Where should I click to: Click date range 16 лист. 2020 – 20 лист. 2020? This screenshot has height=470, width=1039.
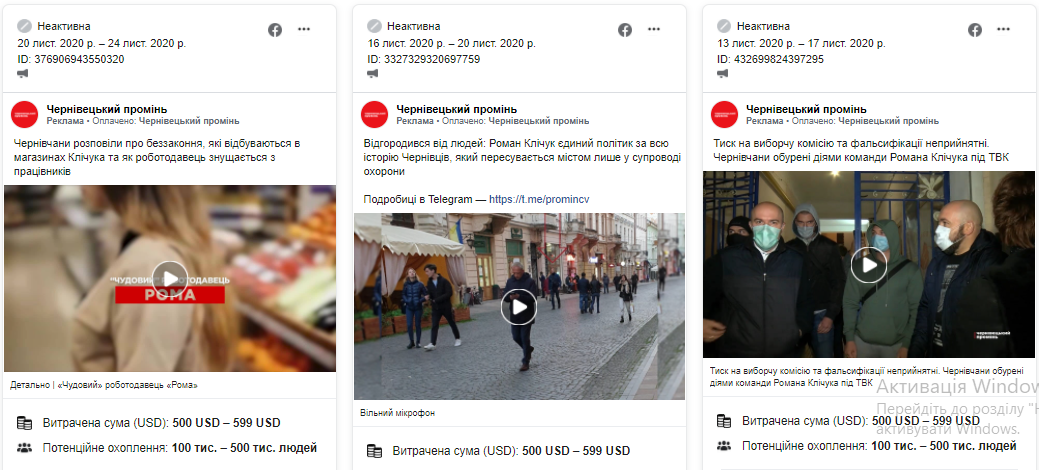coord(451,43)
